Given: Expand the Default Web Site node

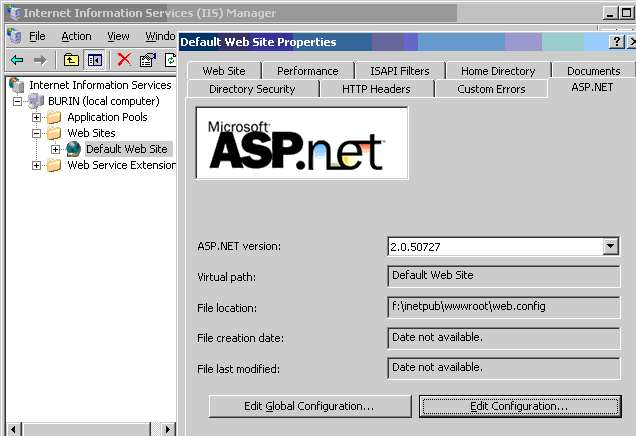Looking at the screenshot, I should 55,149.
